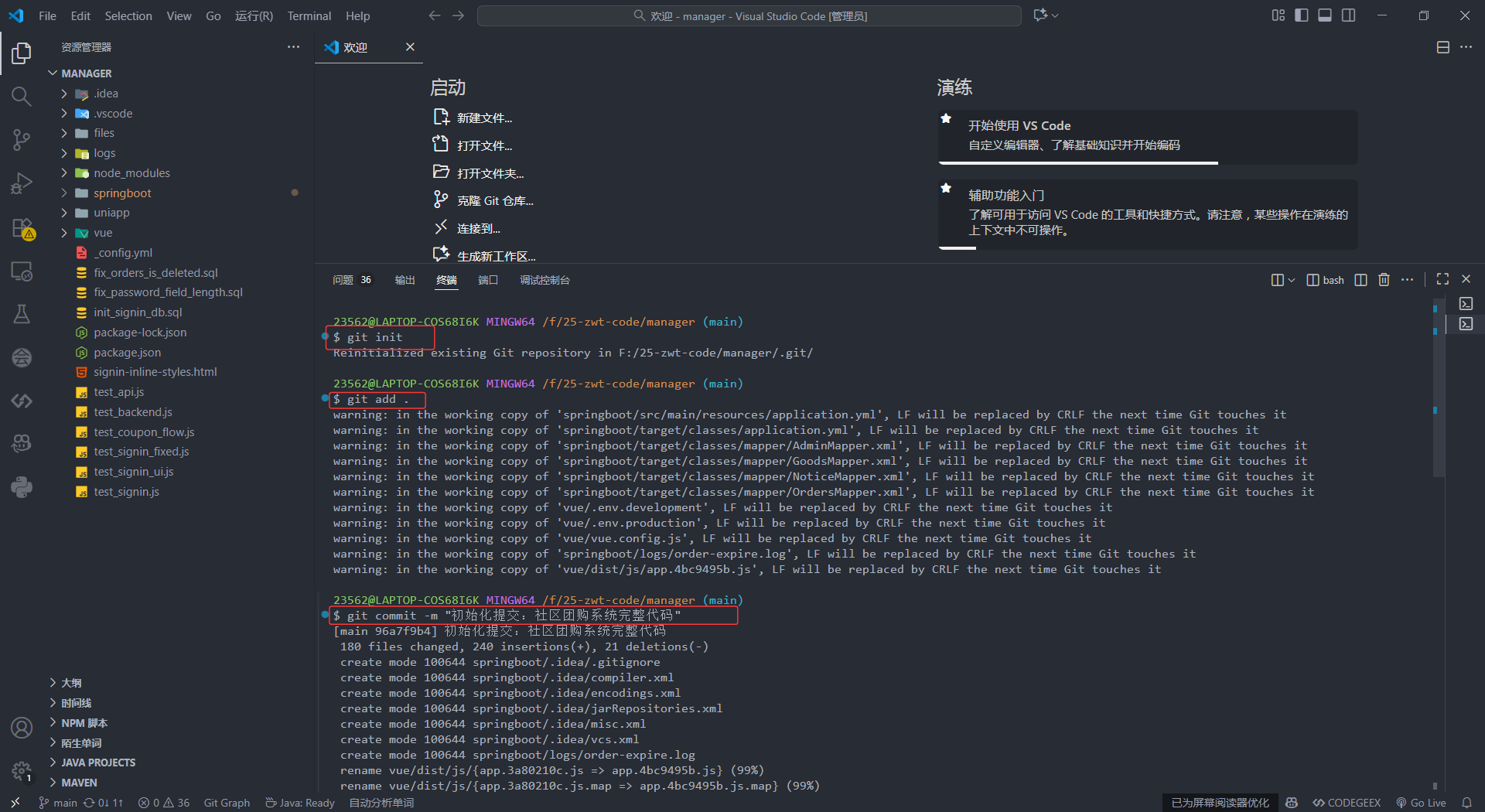Open terminal panel more actions ellipsis
The width and height of the screenshot is (1485, 812).
point(1407,279)
